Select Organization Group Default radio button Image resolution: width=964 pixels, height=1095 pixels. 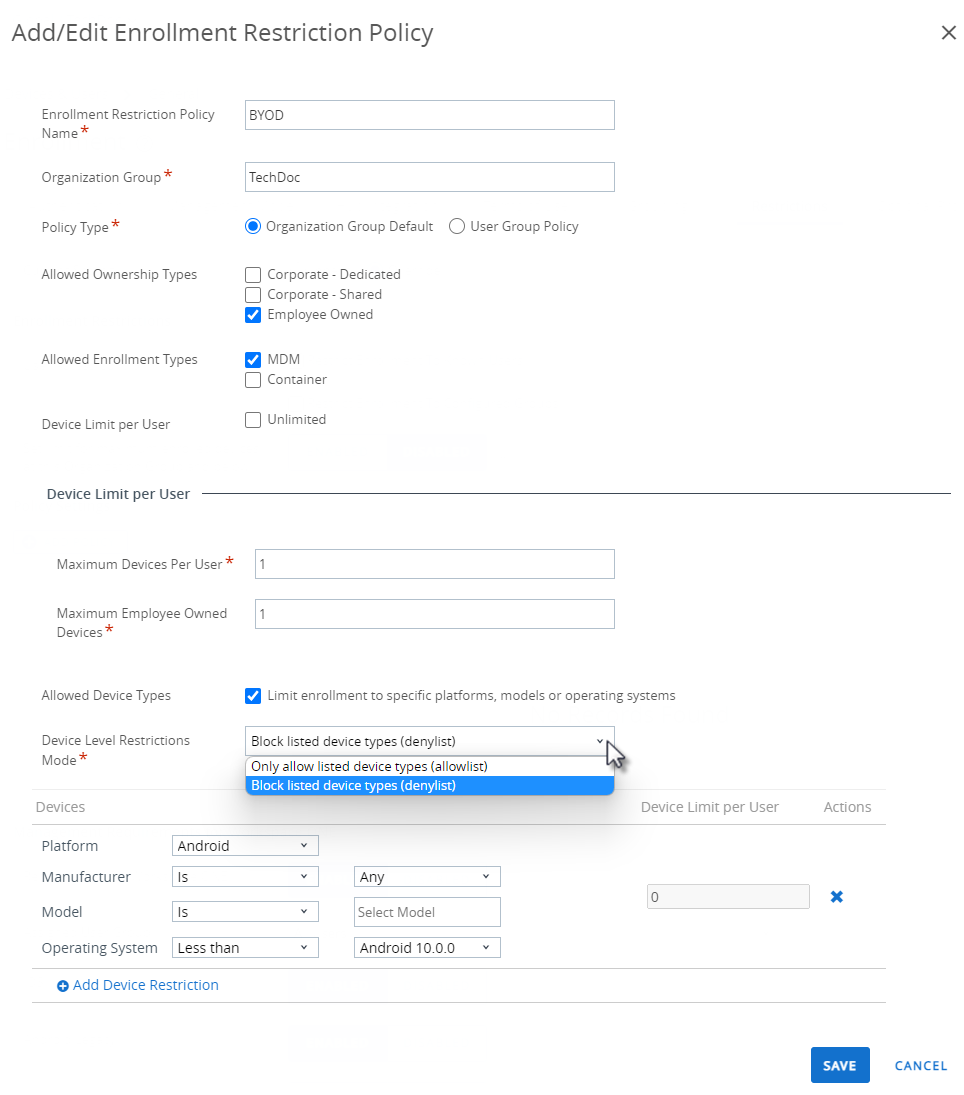tap(253, 226)
